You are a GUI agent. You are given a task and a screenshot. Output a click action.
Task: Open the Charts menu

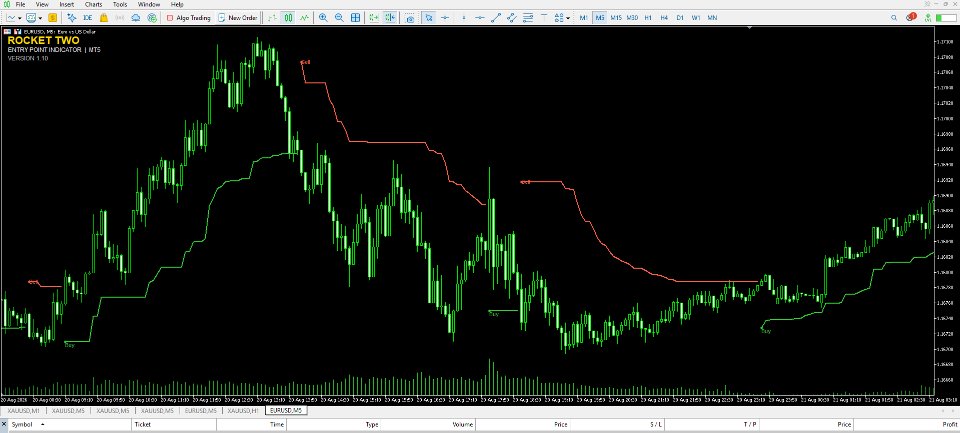click(94, 4)
